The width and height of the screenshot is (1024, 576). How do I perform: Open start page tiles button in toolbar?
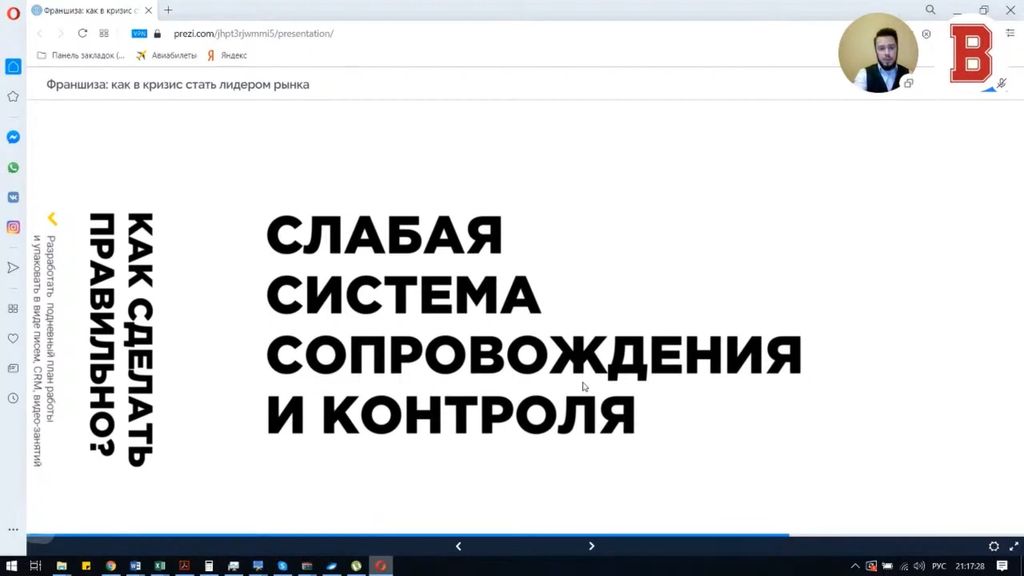pyautogui.click(x=104, y=33)
